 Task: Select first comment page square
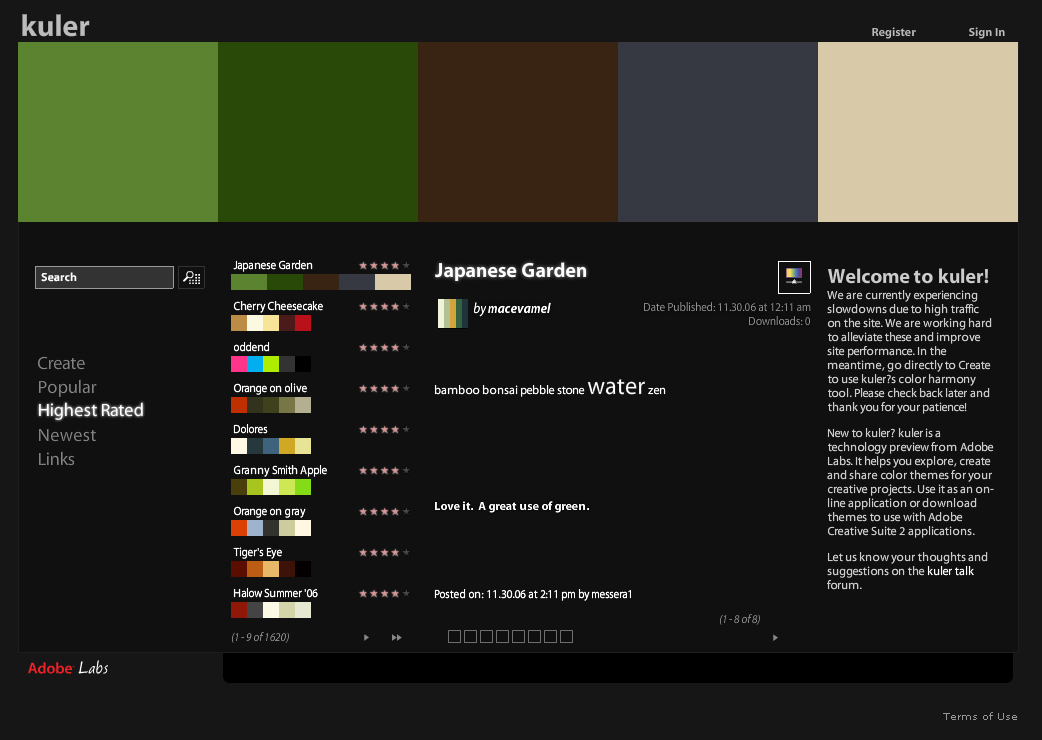[455, 636]
